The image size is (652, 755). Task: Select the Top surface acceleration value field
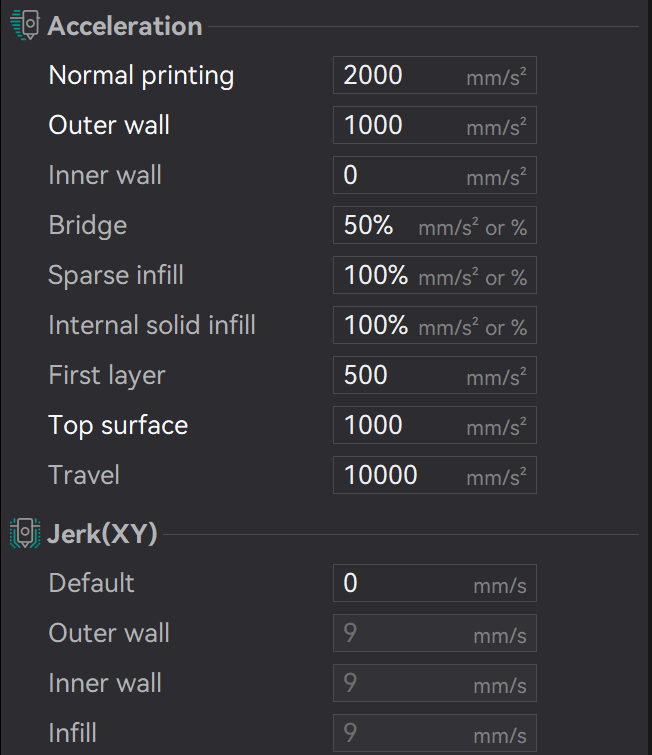coord(400,425)
